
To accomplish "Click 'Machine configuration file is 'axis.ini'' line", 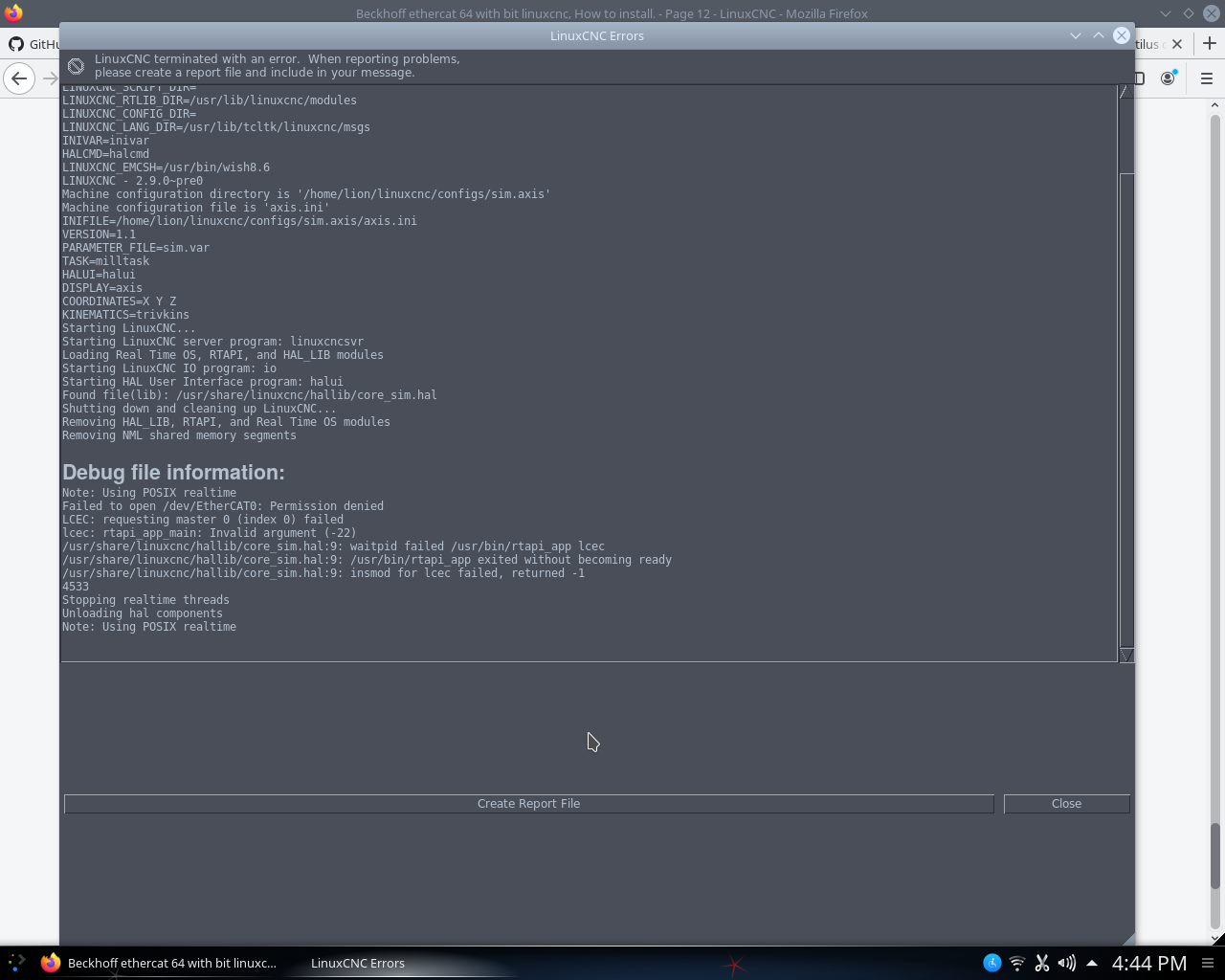I will tap(196, 208).
